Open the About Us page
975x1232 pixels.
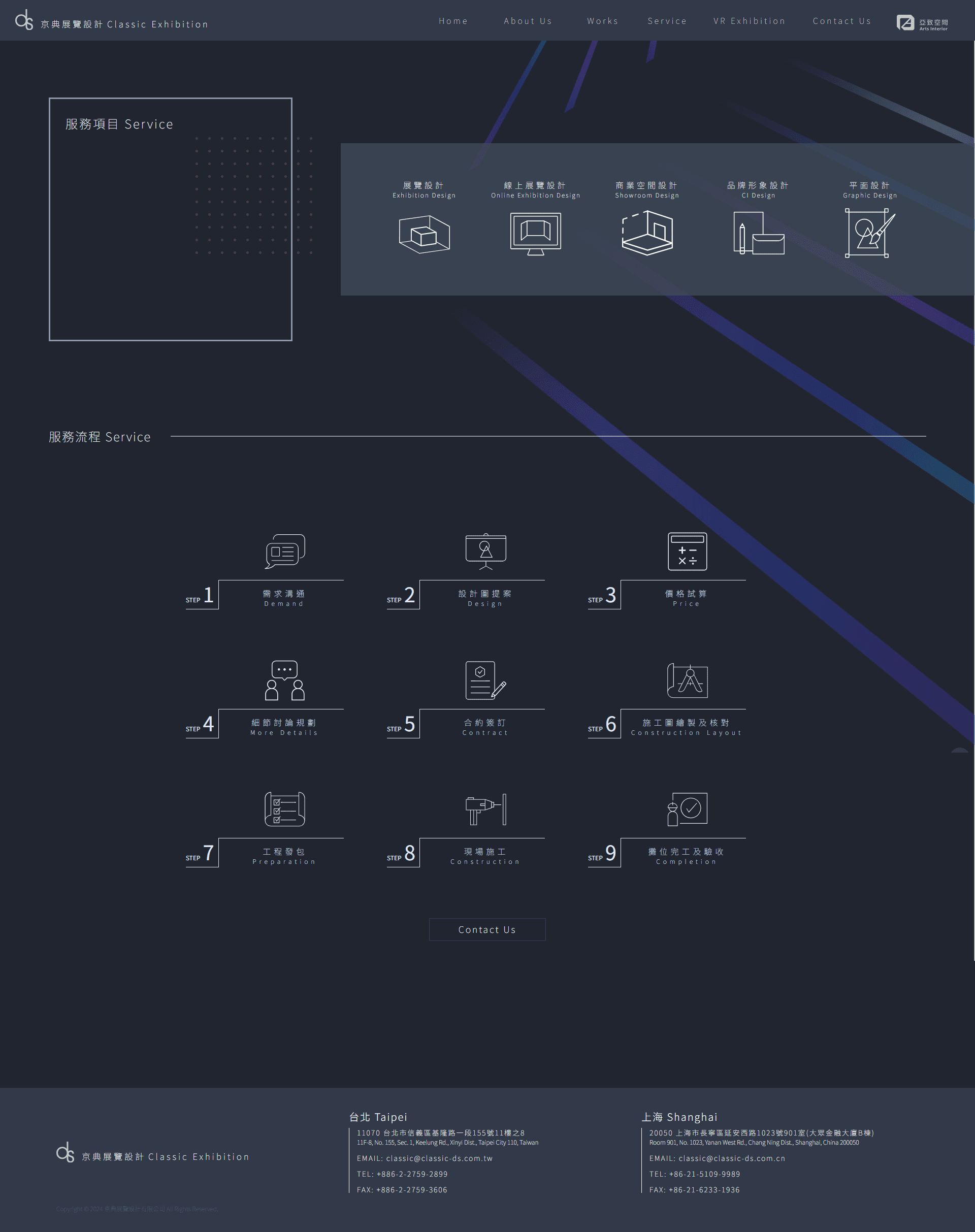528,21
